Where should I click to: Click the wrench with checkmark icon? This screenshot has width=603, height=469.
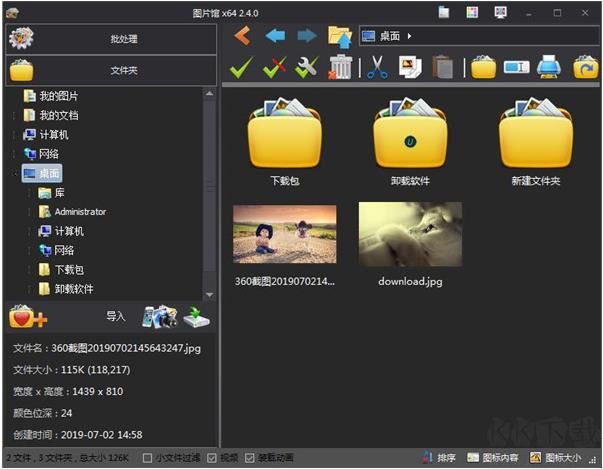[x=306, y=68]
